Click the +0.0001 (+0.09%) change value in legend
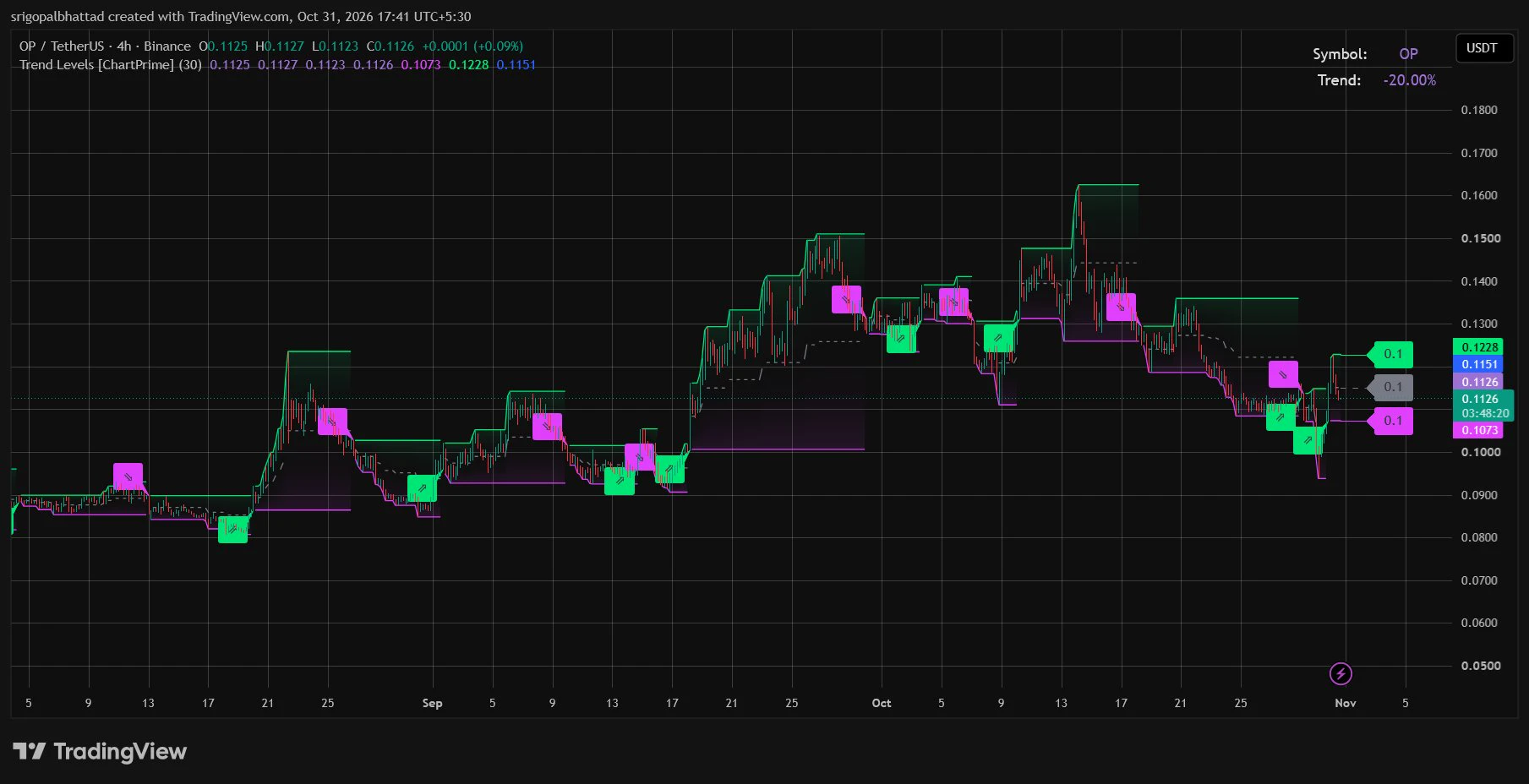This screenshot has width=1529, height=784. [472, 46]
